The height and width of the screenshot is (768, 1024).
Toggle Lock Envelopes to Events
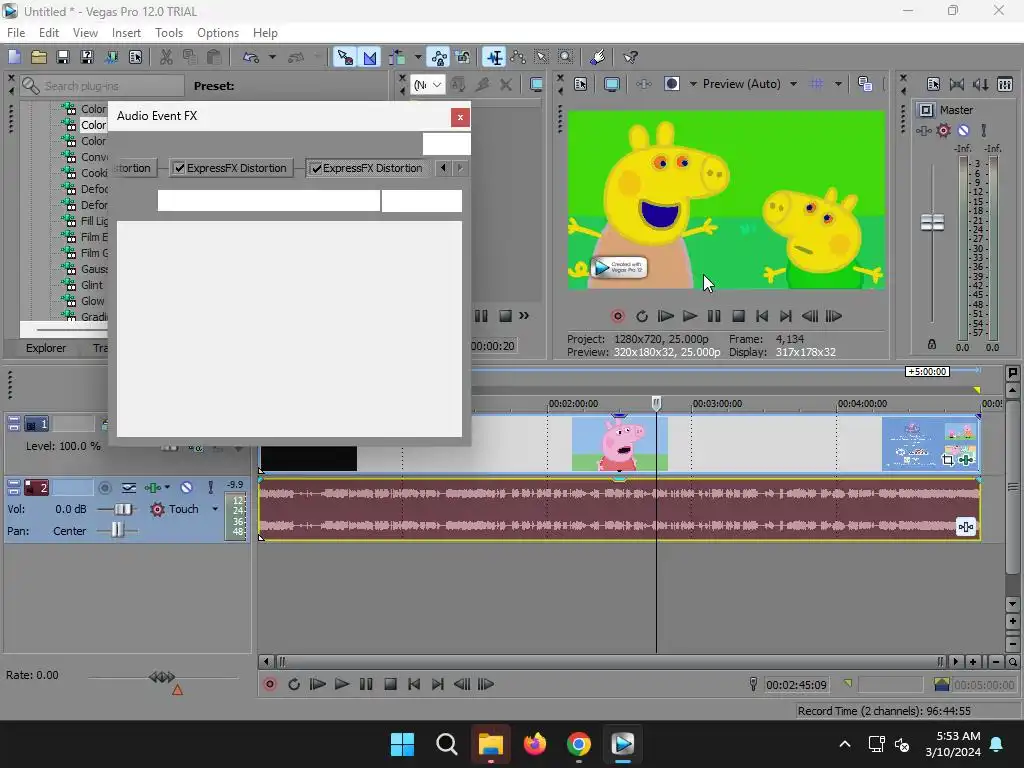[439, 57]
